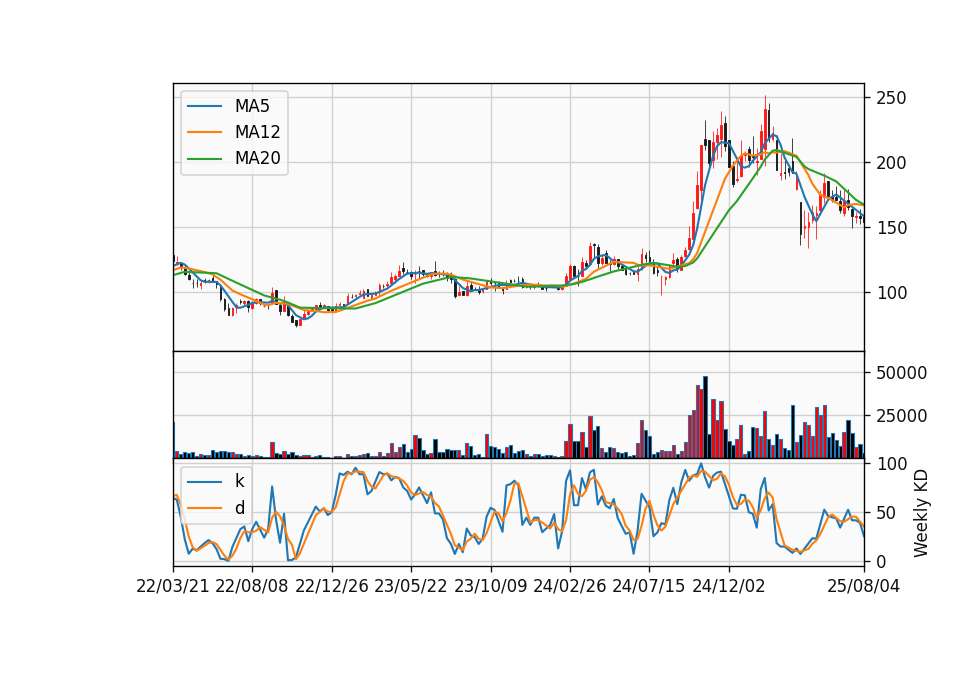Click the 24/12/02 date label
The image size is (960, 690).
(x=729, y=586)
